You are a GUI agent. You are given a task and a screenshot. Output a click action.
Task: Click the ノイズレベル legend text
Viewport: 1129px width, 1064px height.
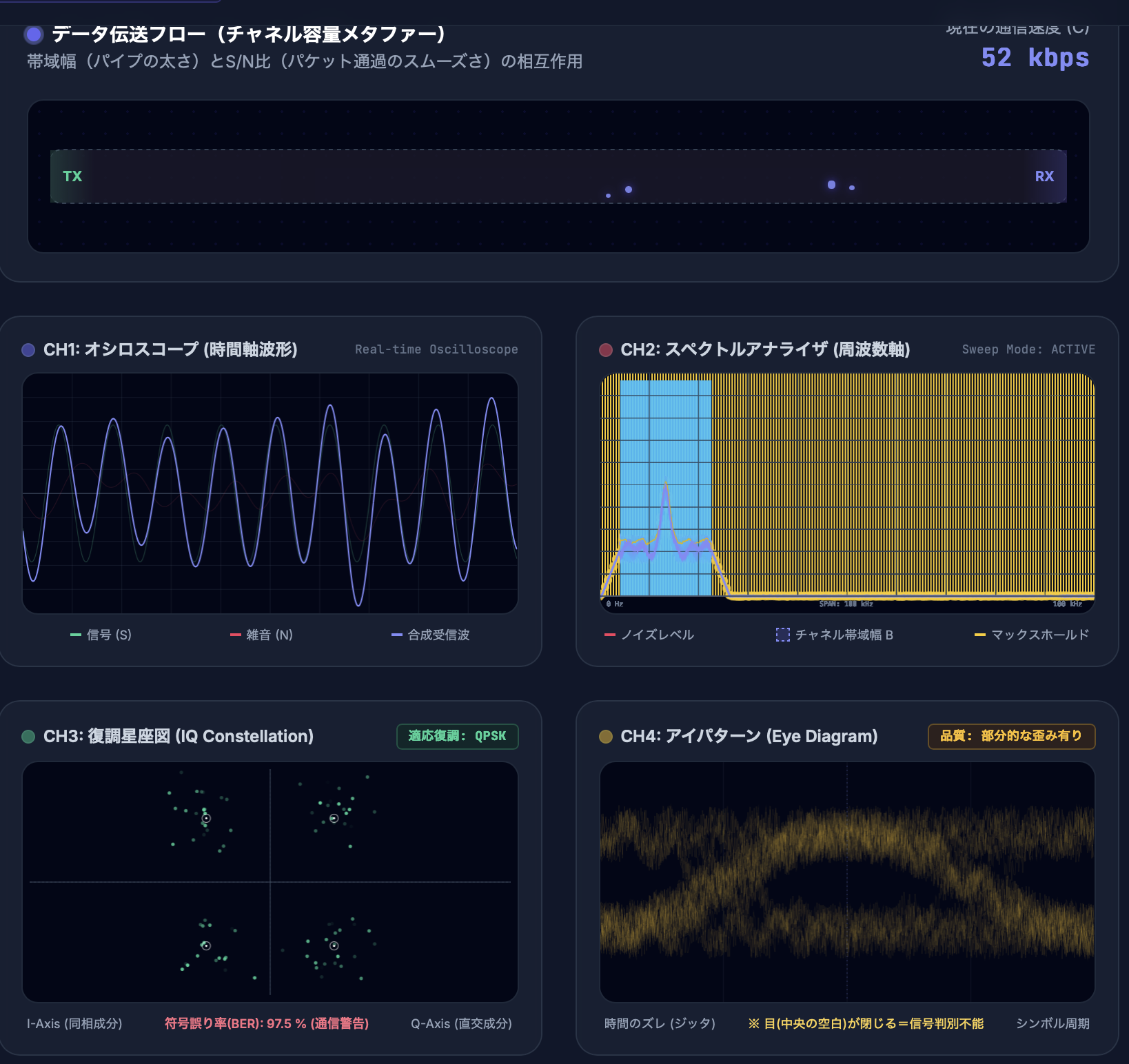(x=658, y=635)
